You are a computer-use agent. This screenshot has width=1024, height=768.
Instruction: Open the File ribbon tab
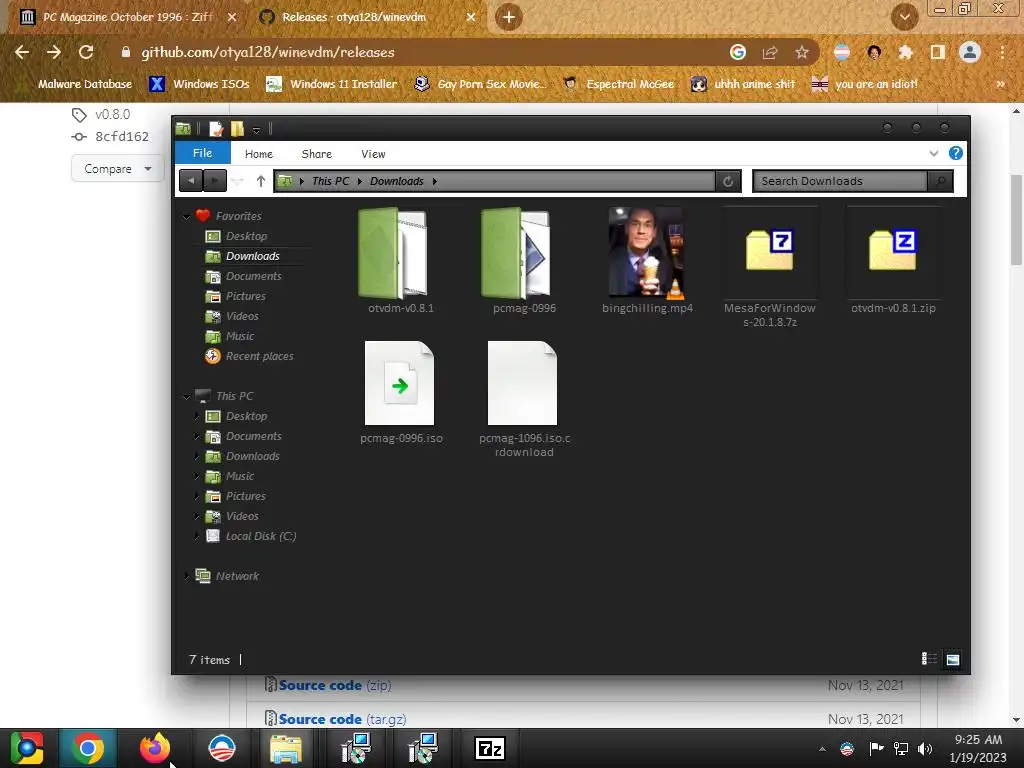tap(202, 153)
